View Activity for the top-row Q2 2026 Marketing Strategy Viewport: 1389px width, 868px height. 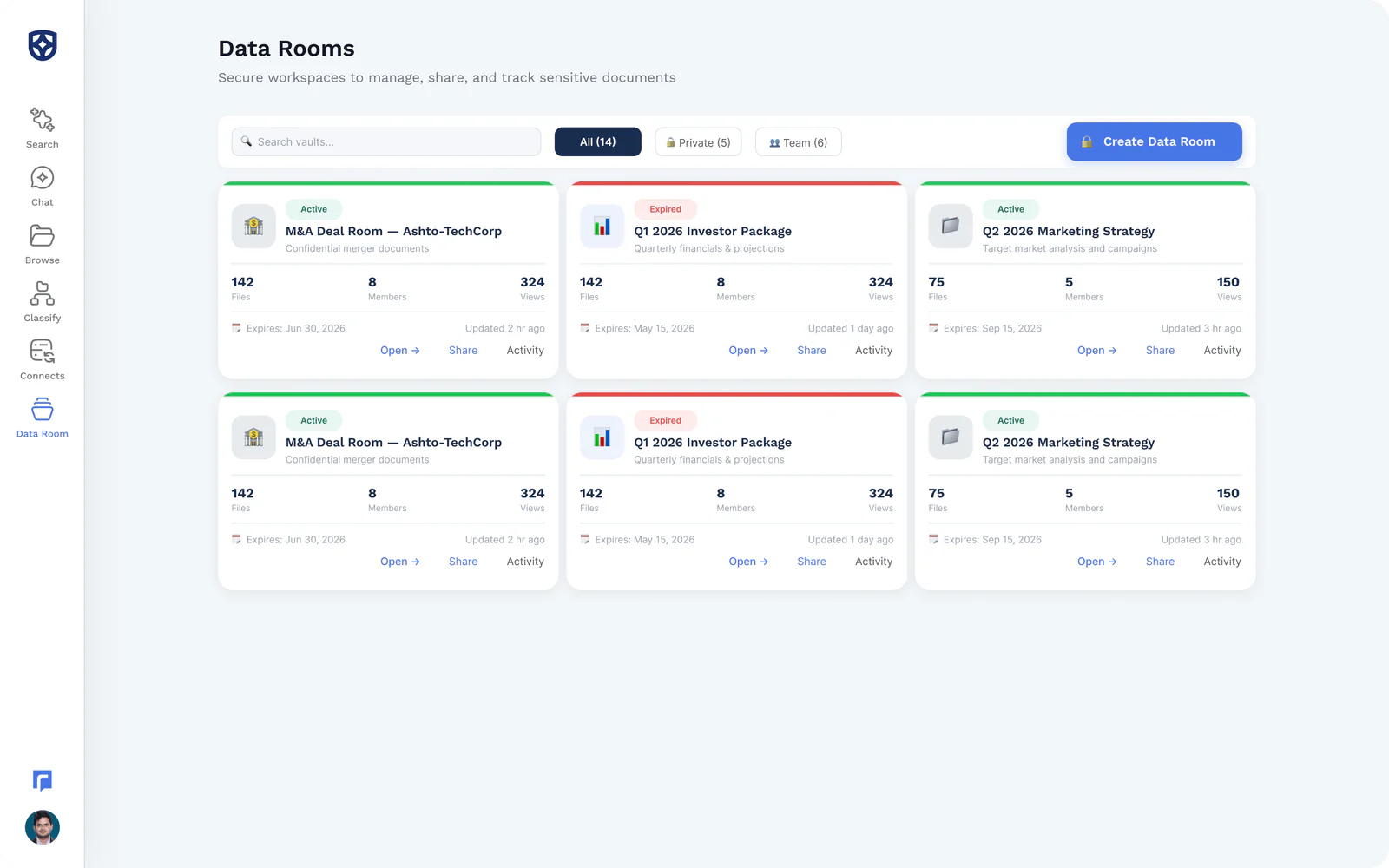pyautogui.click(x=1222, y=351)
